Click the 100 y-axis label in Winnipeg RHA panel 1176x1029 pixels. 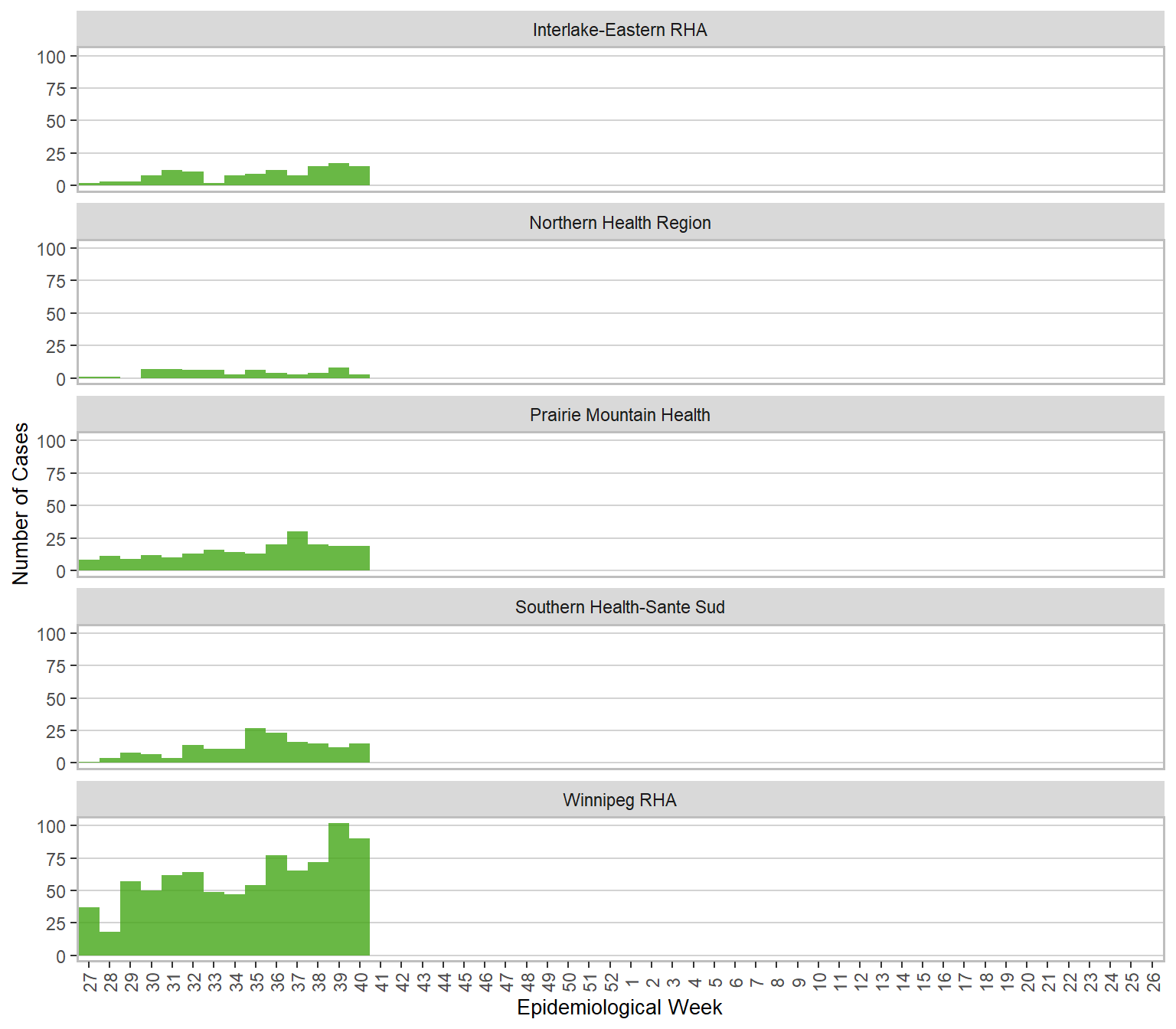point(51,826)
